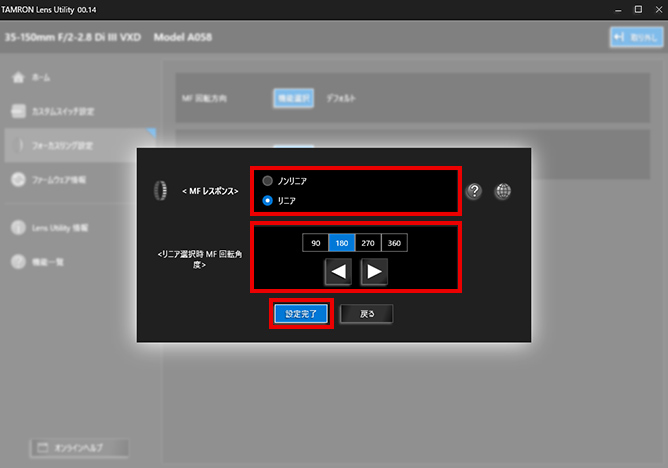
Task: Click the globe web icon
Action: click(x=503, y=191)
